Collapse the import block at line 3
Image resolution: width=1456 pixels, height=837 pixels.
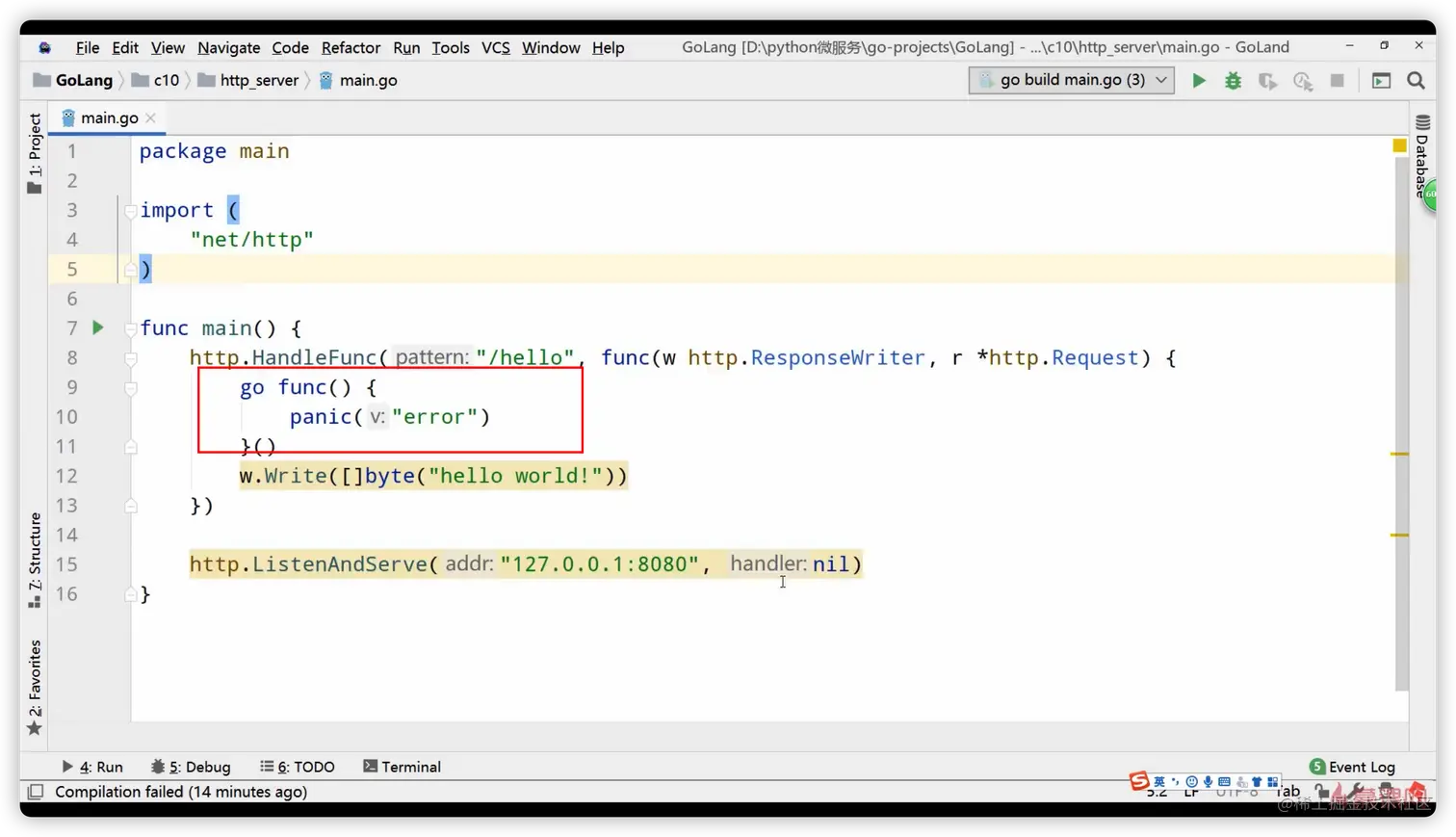click(130, 210)
